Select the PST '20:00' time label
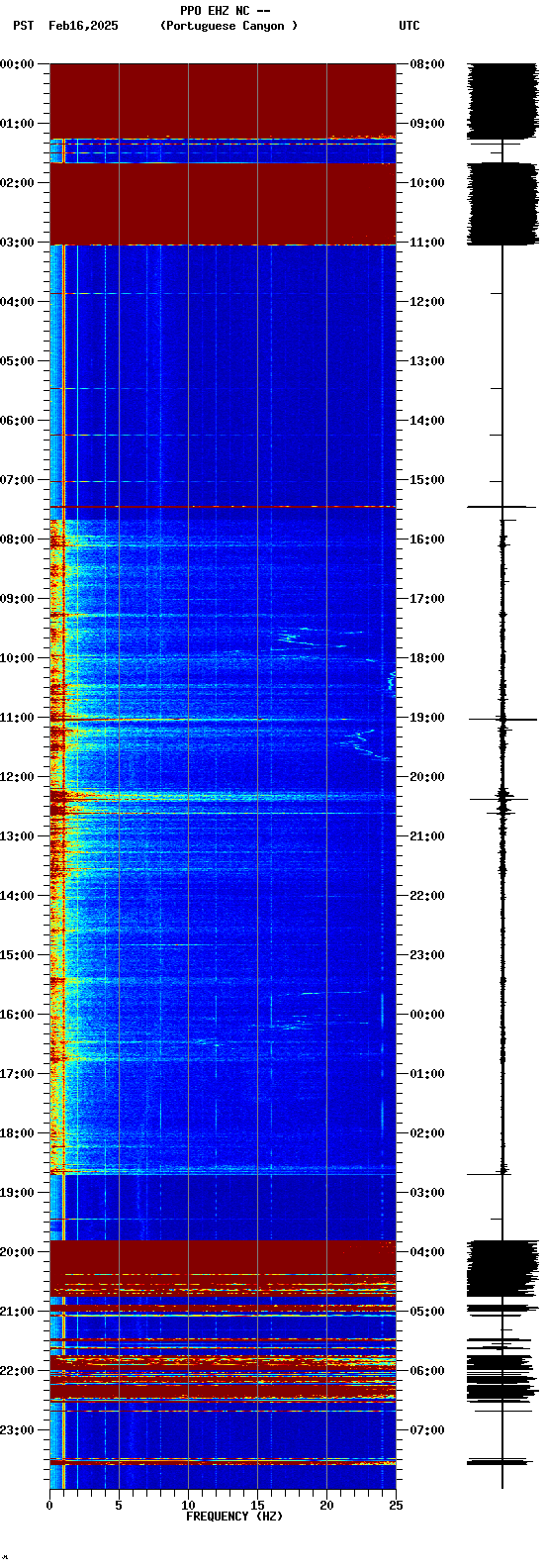546x1568 pixels. [18, 1252]
